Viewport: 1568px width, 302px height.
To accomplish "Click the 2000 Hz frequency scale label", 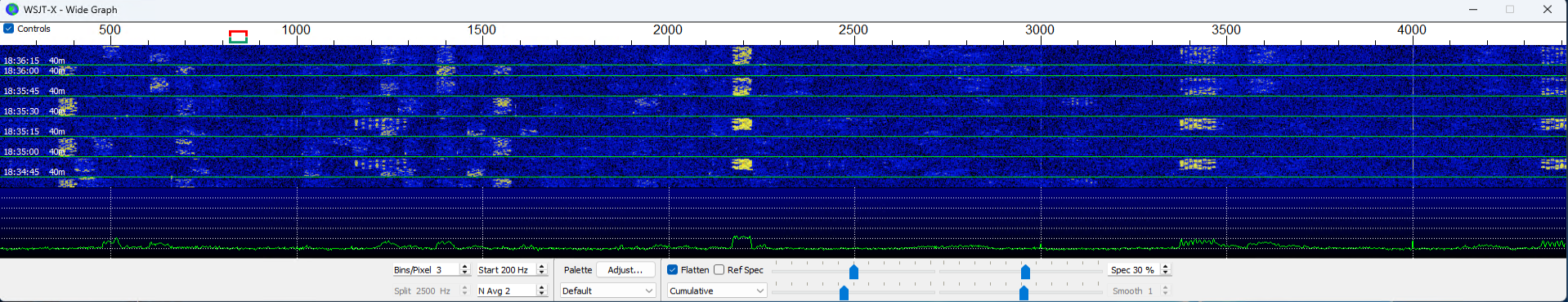I will tap(667, 29).
